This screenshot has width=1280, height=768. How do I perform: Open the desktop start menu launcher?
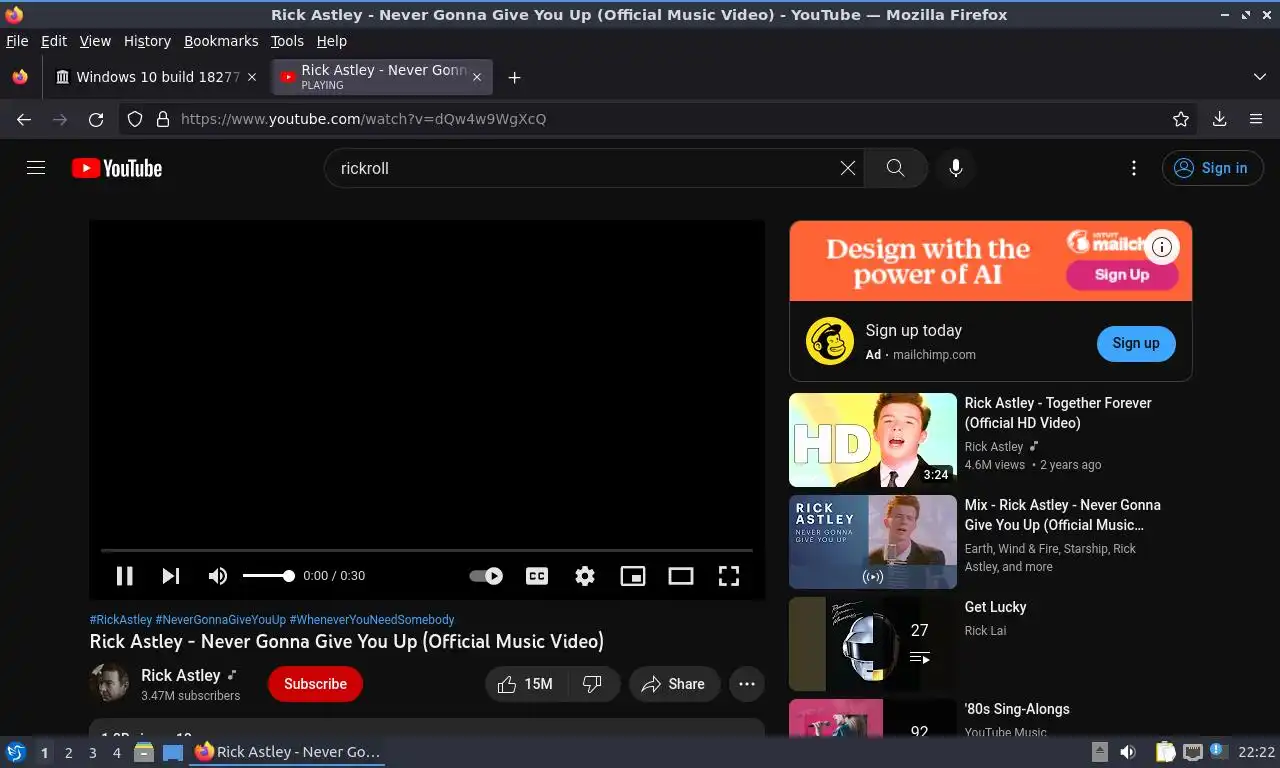[16, 752]
